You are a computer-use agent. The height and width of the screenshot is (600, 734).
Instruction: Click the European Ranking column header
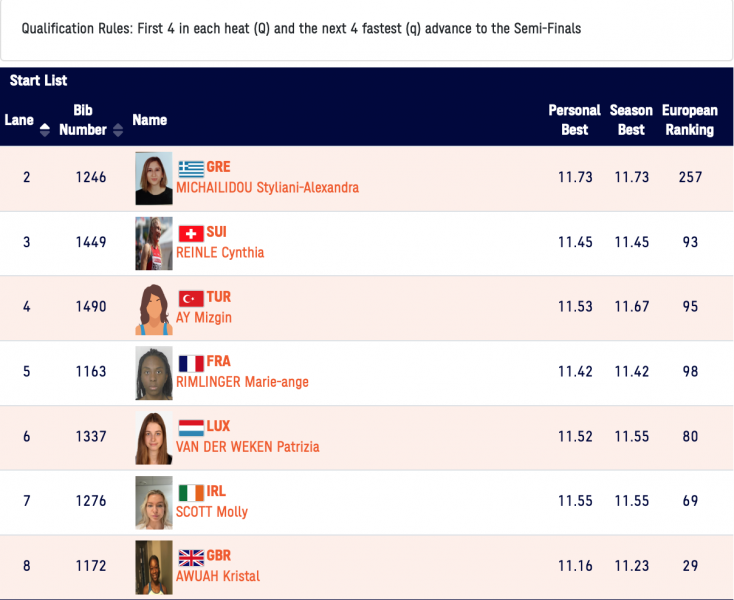coord(689,120)
